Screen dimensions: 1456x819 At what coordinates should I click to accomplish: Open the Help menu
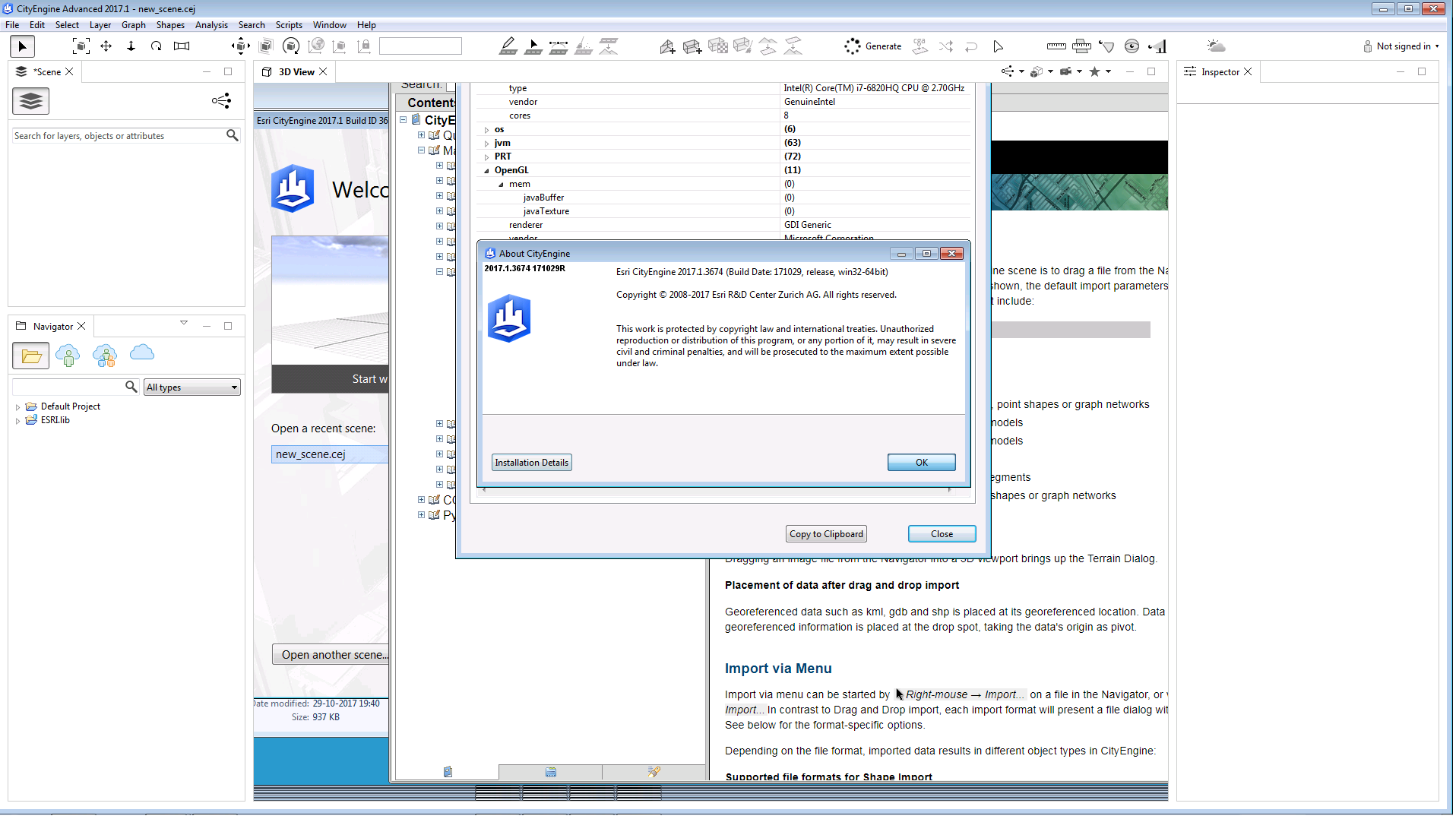pyautogui.click(x=366, y=25)
